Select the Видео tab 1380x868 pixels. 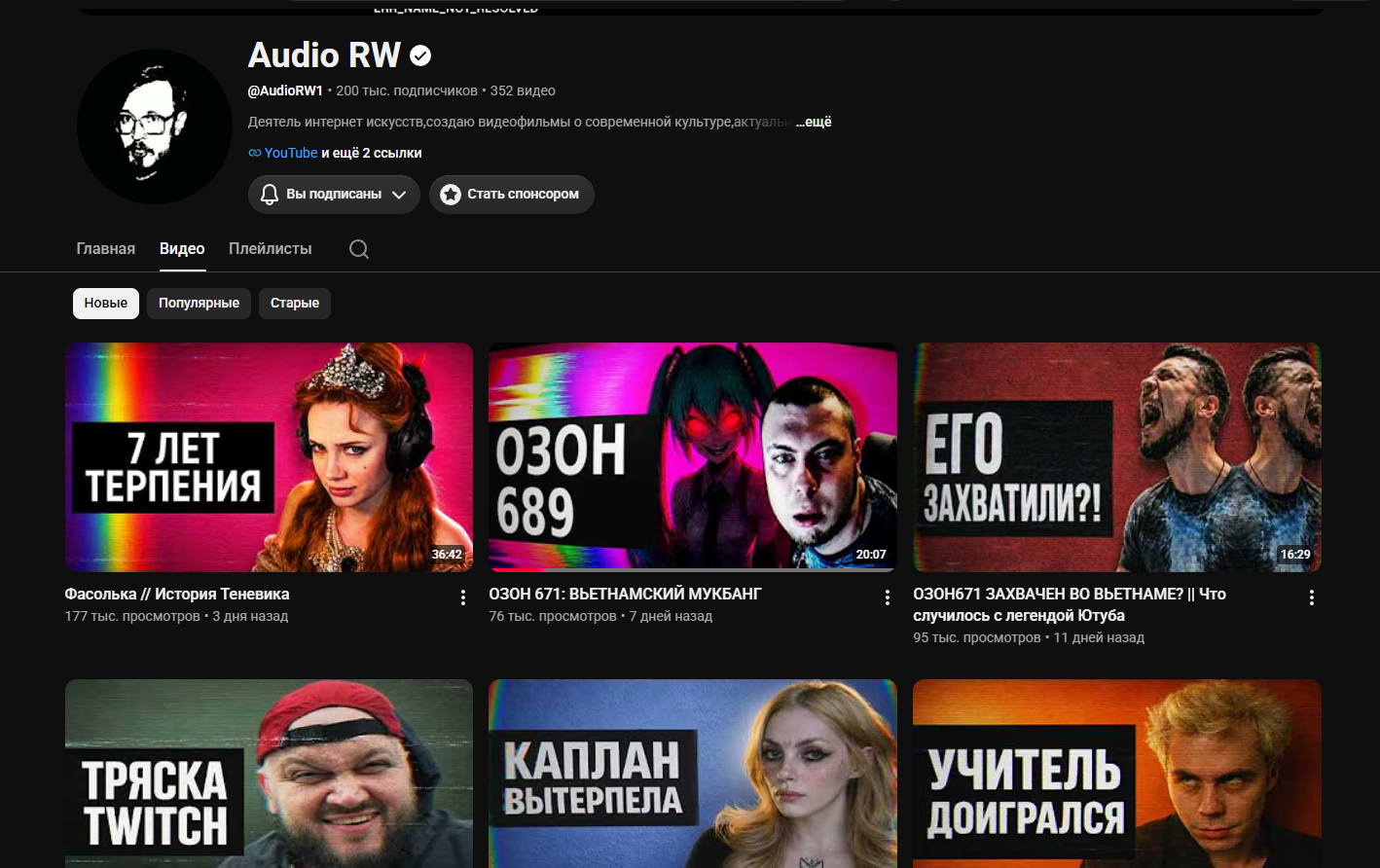(x=182, y=249)
